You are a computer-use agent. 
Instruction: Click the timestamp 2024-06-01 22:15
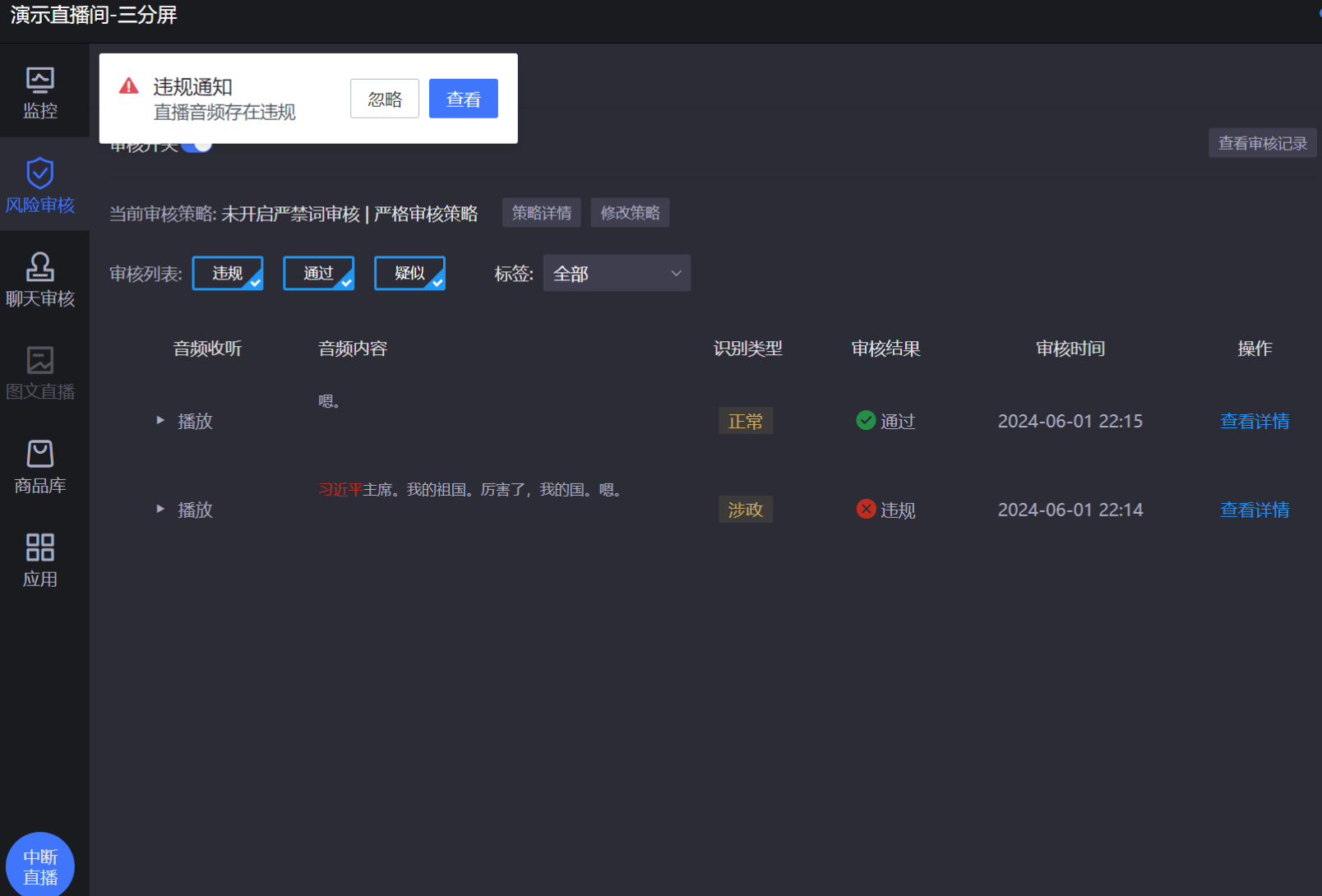[1070, 421]
